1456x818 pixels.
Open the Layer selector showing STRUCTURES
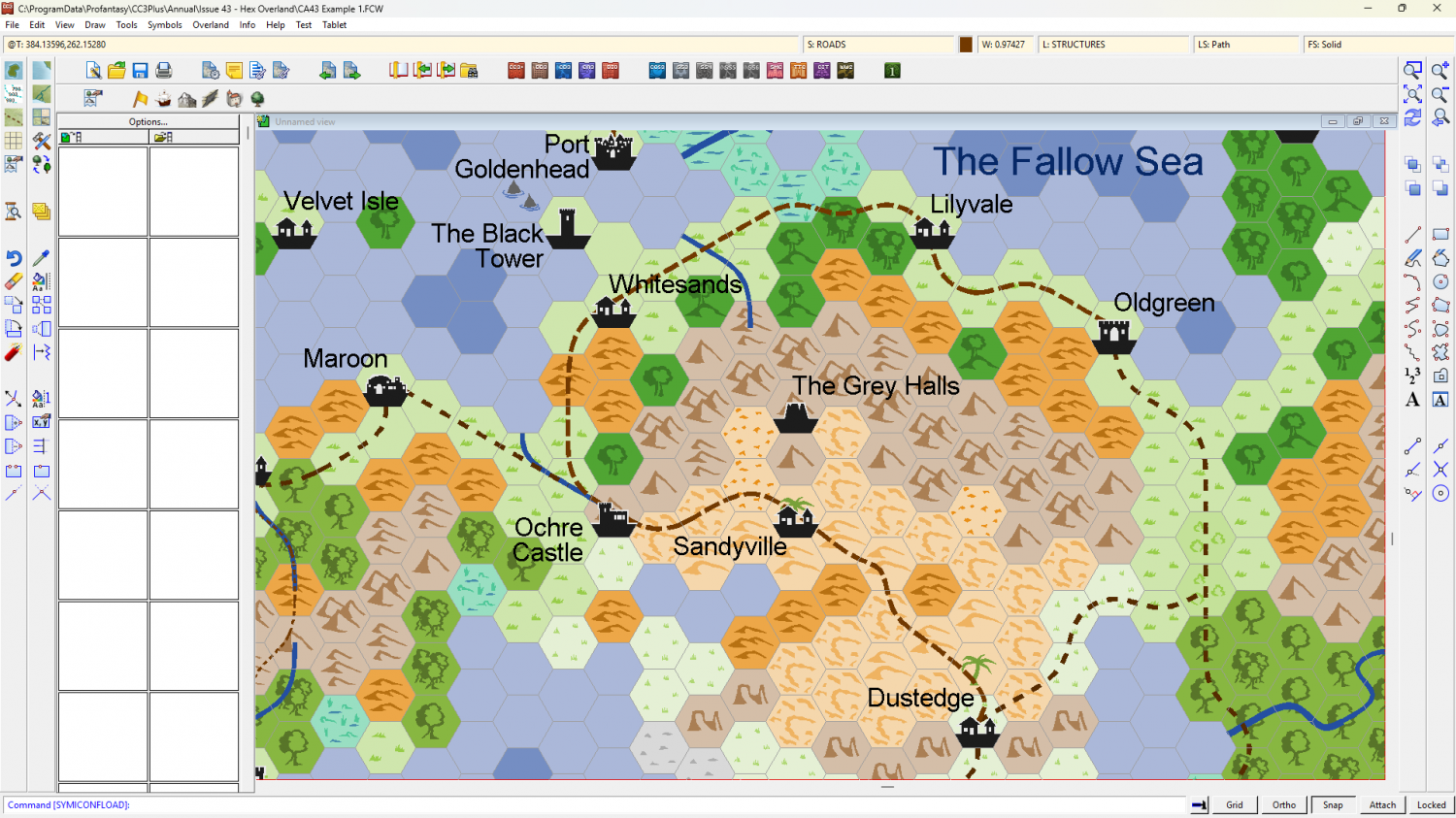(1113, 45)
